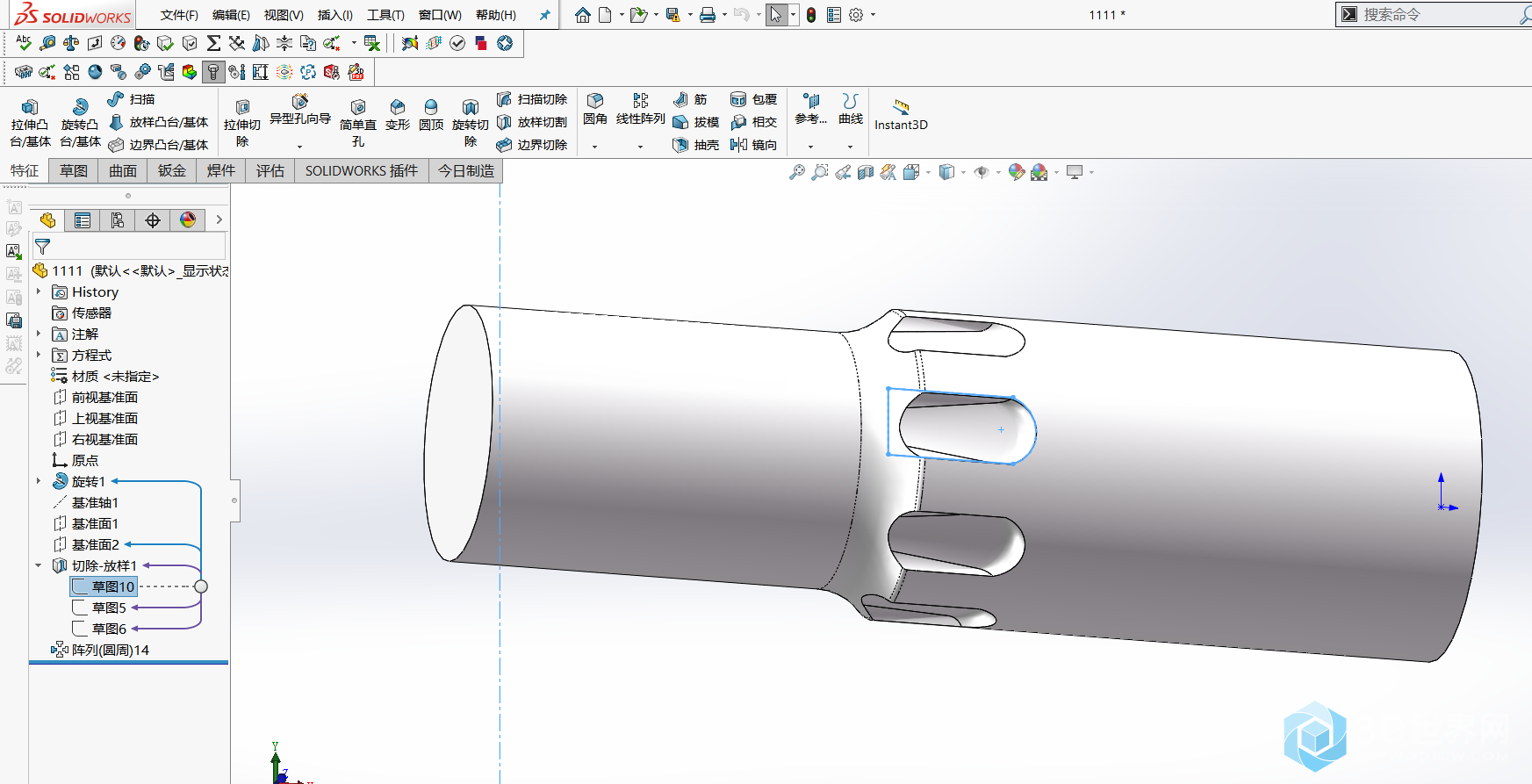Click the 搜索命令 search field
Screen dimensions: 1532x784
[x=1440, y=14]
